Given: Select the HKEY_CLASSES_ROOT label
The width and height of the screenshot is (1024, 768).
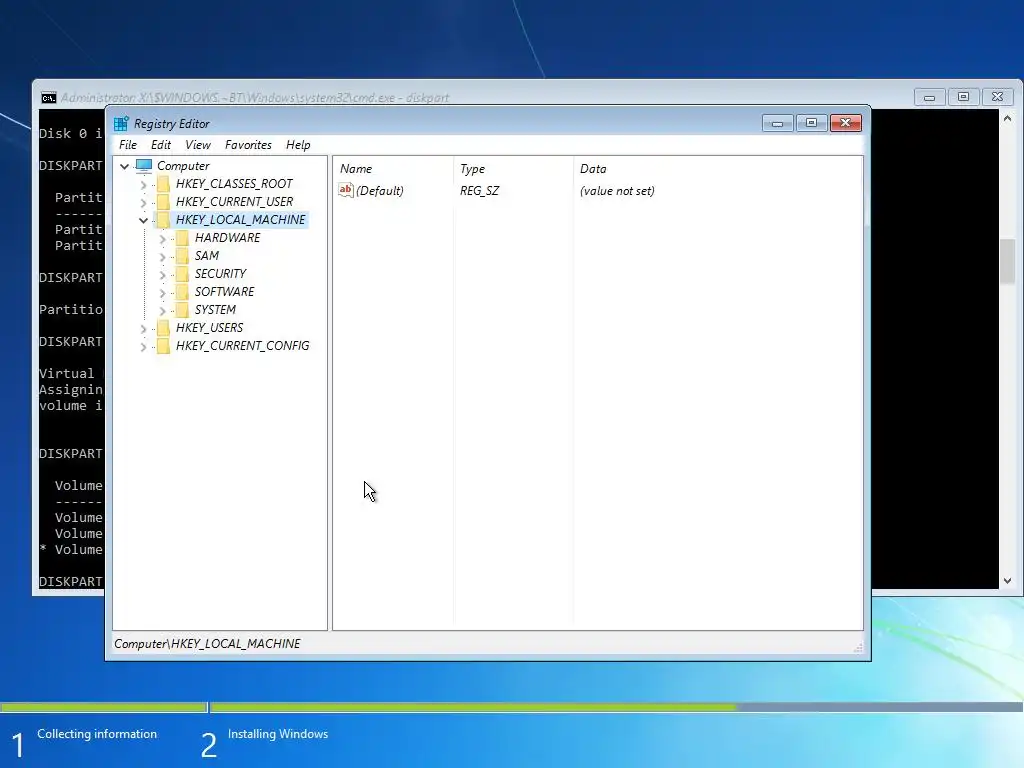Looking at the screenshot, I should pos(234,184).
